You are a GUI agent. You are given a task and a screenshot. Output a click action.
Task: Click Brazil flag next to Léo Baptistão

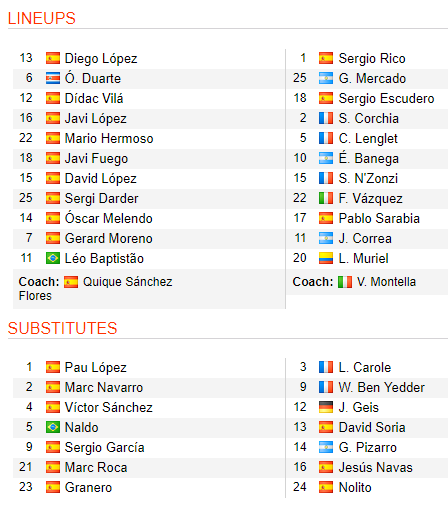(53, 258)
